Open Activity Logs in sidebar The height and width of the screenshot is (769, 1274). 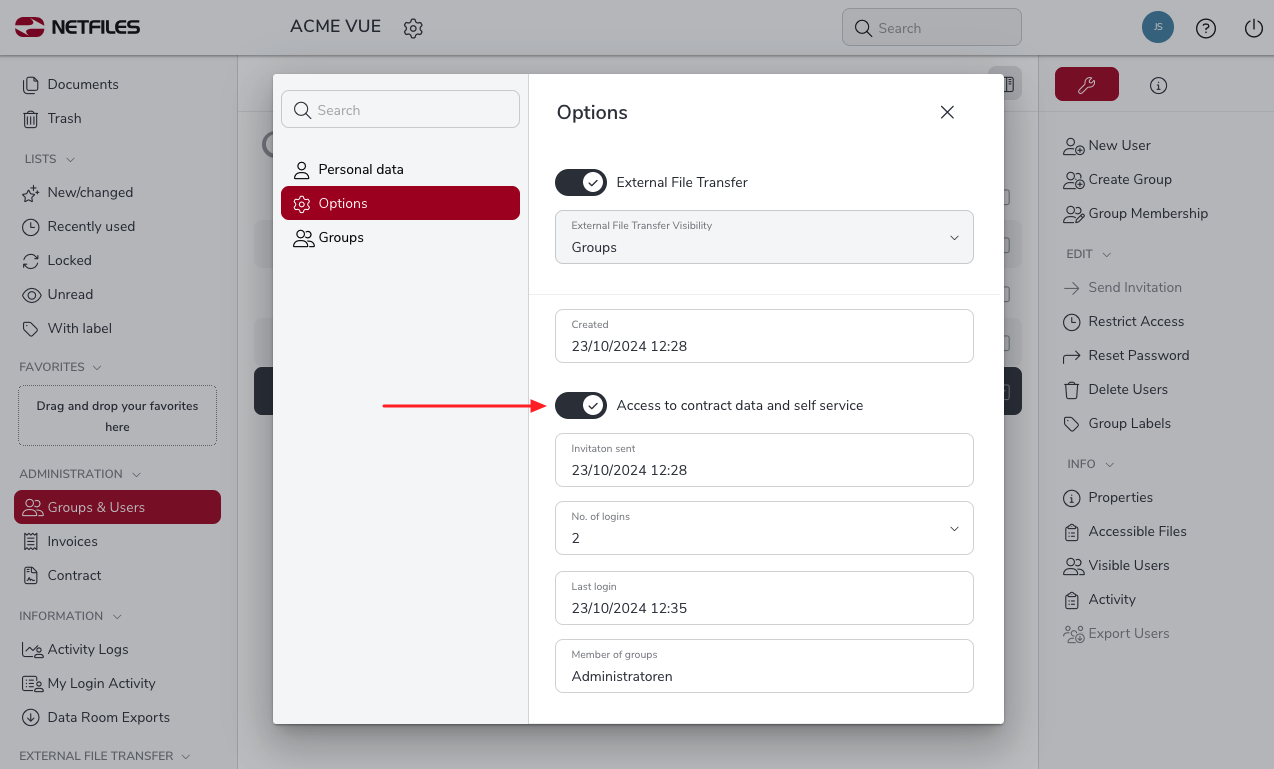tap(87, 649)
